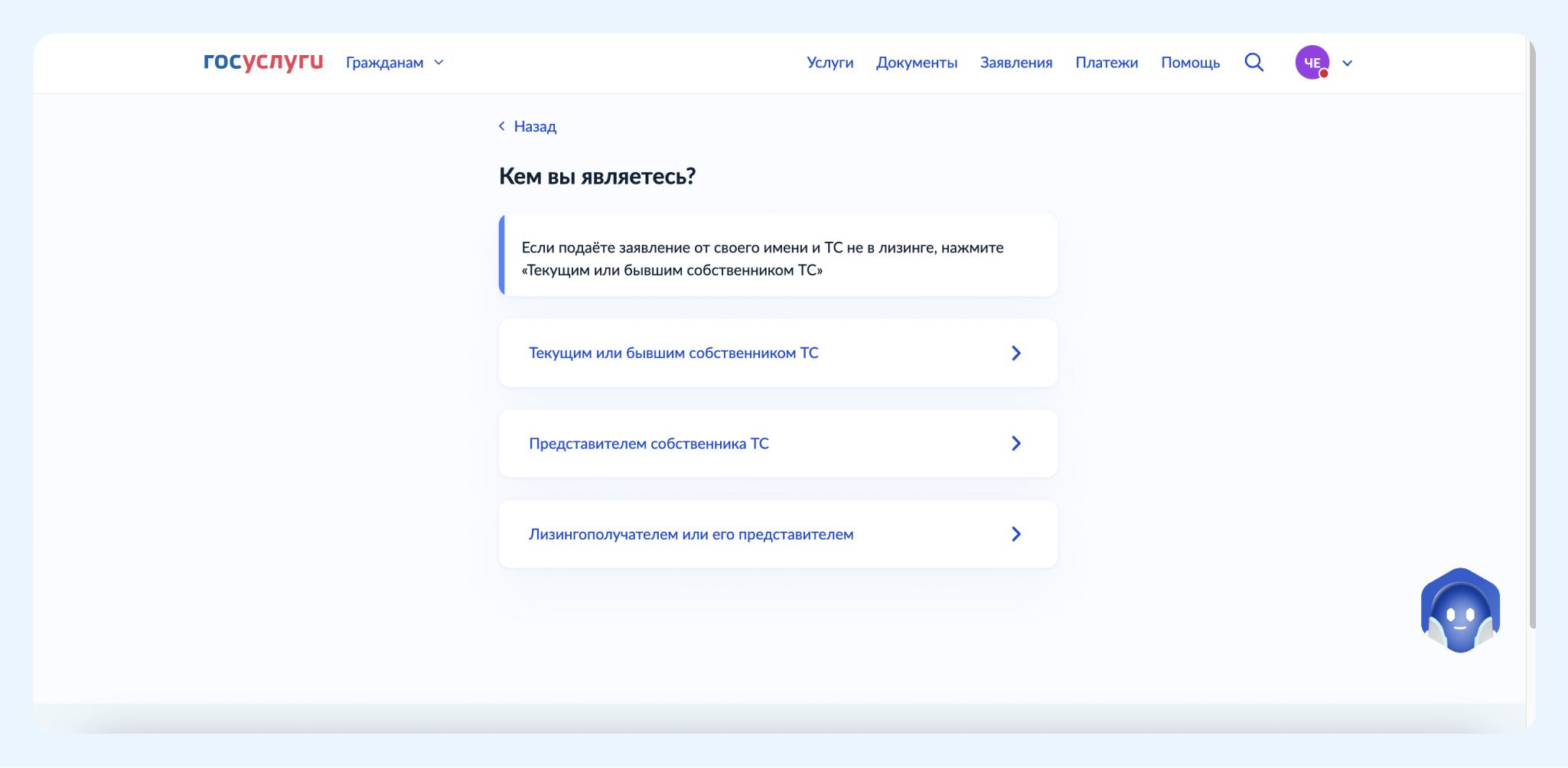Open the Помощь page

click(1190, 63)
